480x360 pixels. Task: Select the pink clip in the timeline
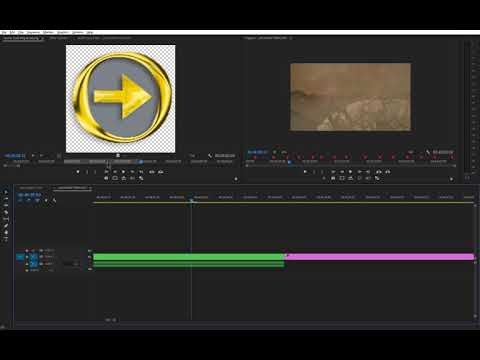pos(379,257)
